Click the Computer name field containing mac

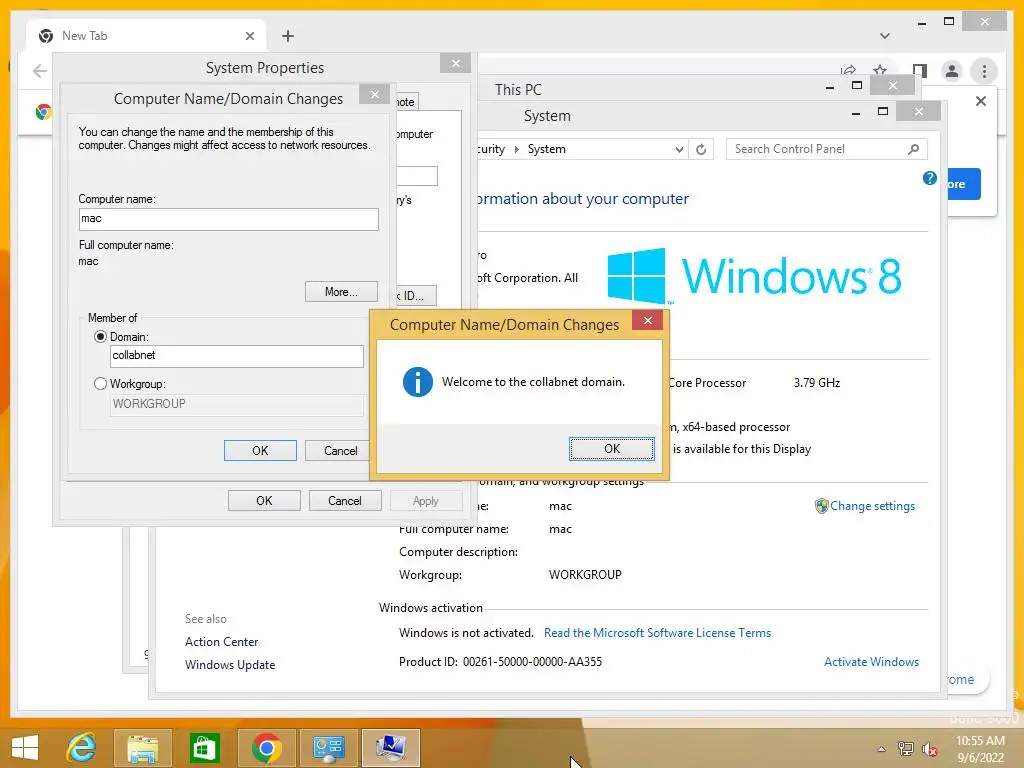point(229,219)
